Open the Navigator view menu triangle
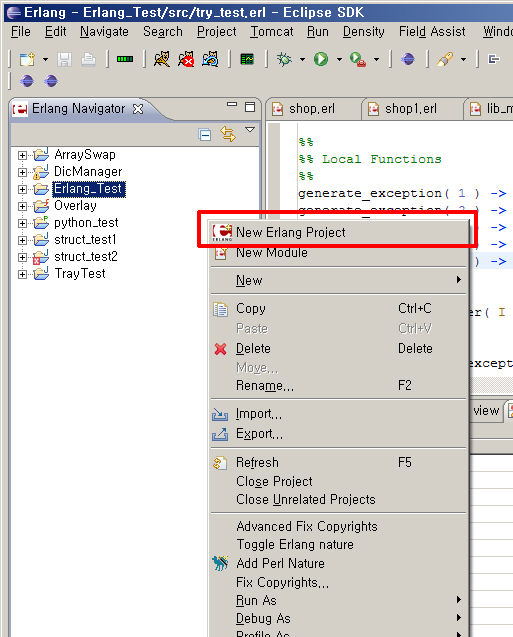 (250, 130)
